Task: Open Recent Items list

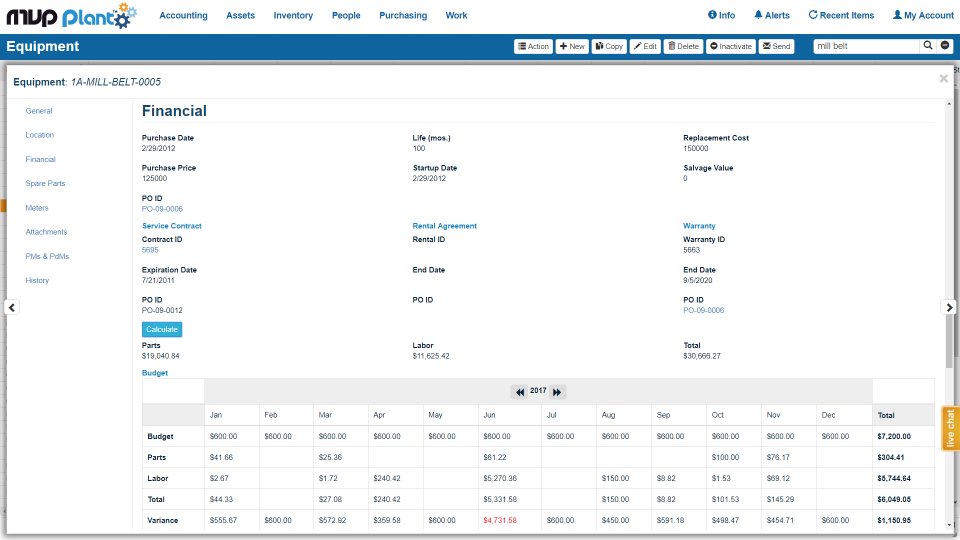Action: pyautogui.click(x=840, y=15)
